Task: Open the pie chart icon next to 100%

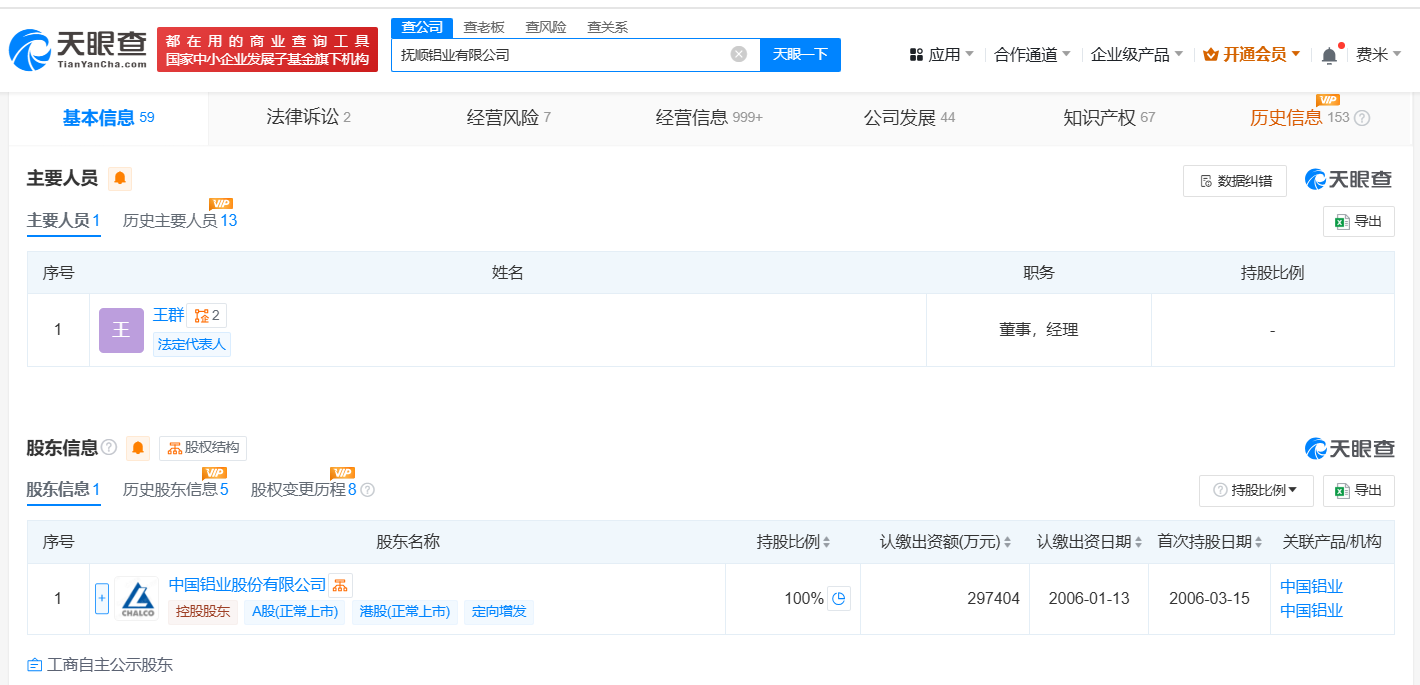Action: click(x=839, y=599)
